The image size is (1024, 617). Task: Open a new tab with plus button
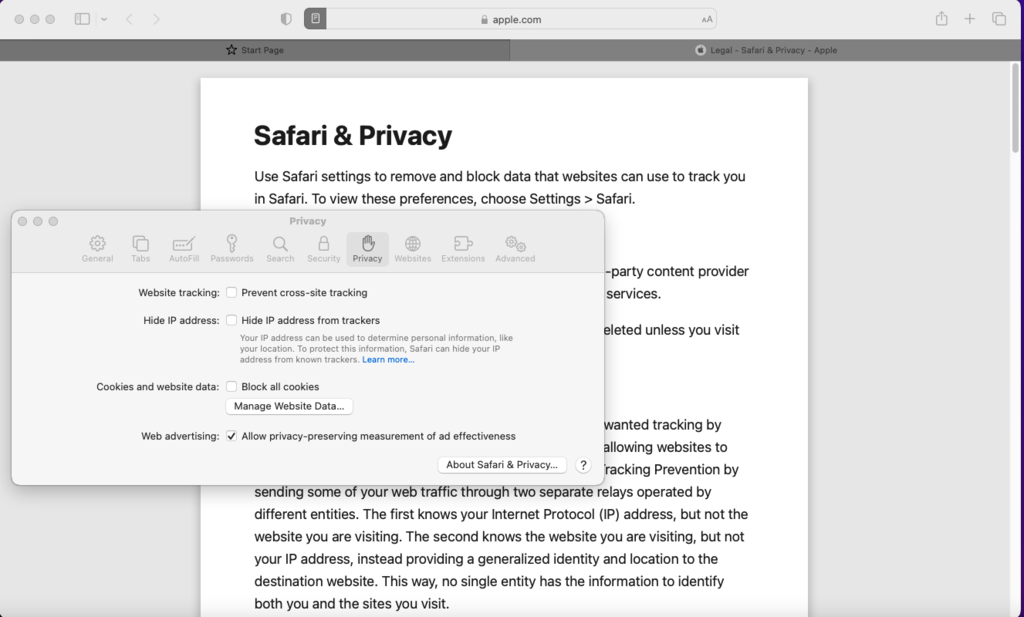pos(970,19)
